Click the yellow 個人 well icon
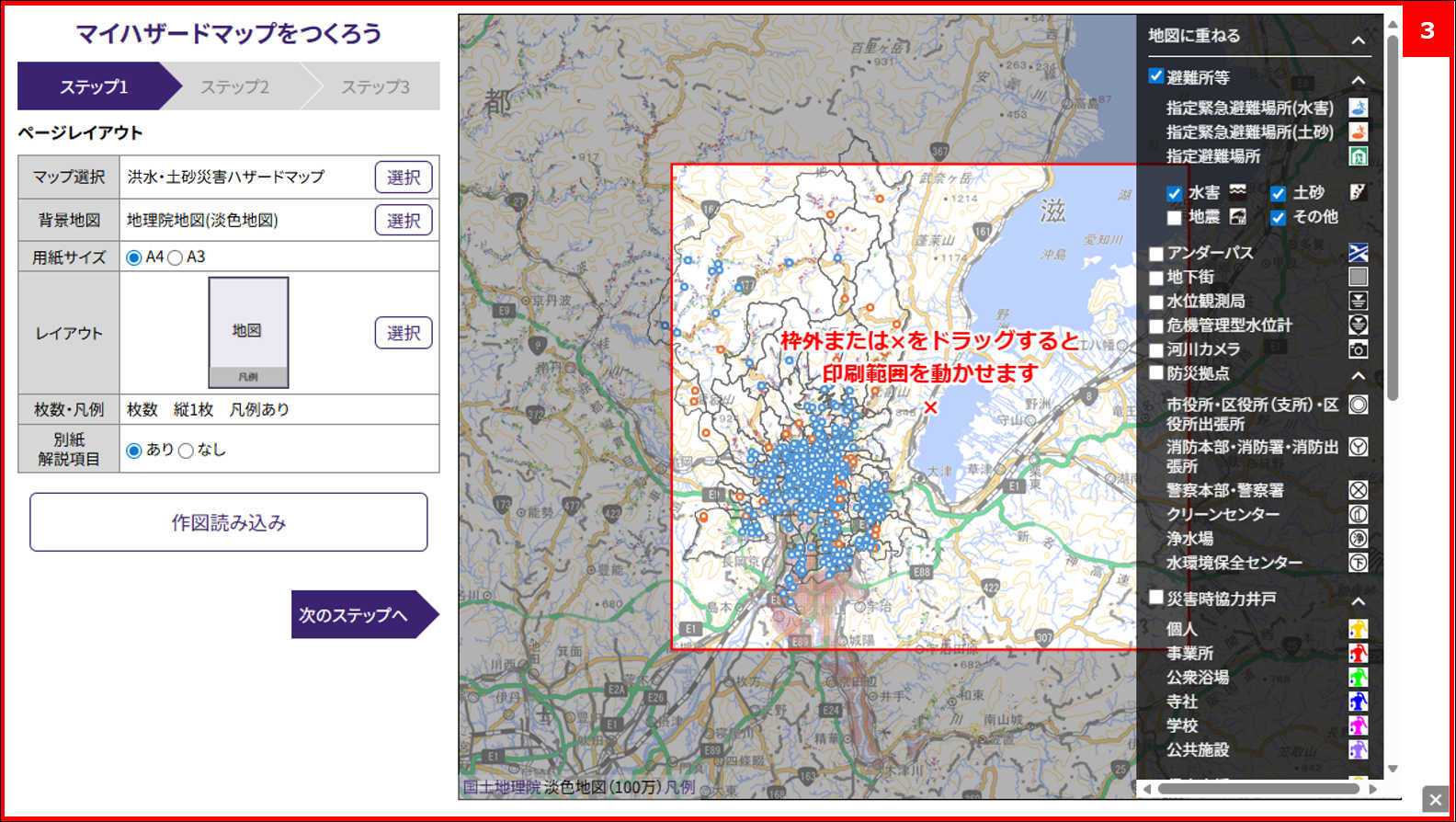This screenshot has width=1456, height=822. tap(1358, 628)
